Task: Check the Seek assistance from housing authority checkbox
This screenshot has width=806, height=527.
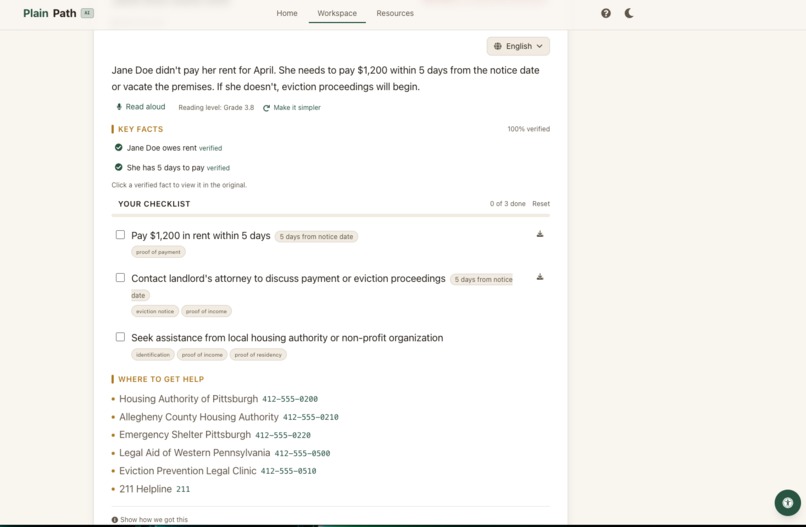Action: [x=120, y=337]
